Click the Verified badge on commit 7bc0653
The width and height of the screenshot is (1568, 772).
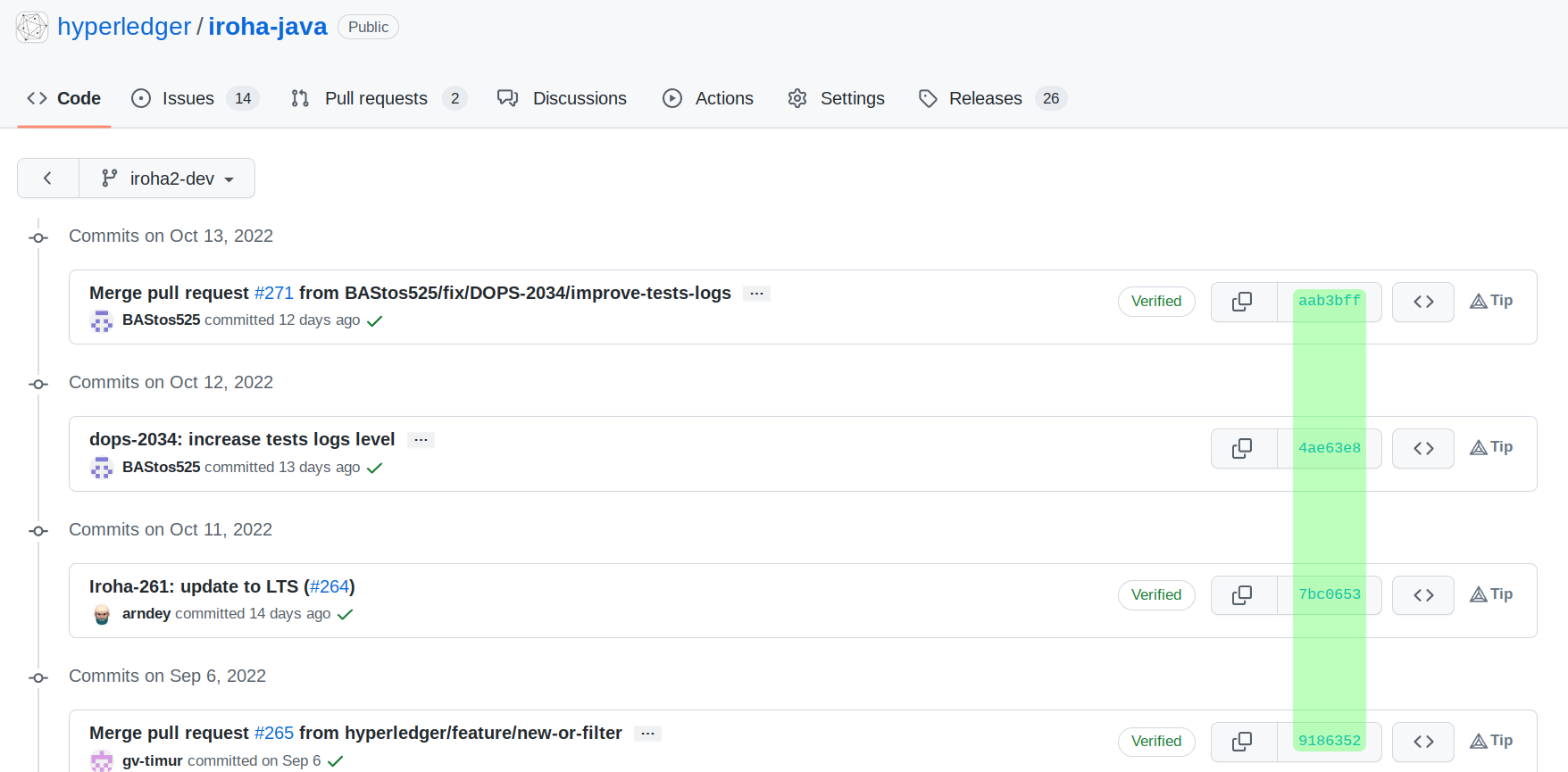tap(1155, 595)
